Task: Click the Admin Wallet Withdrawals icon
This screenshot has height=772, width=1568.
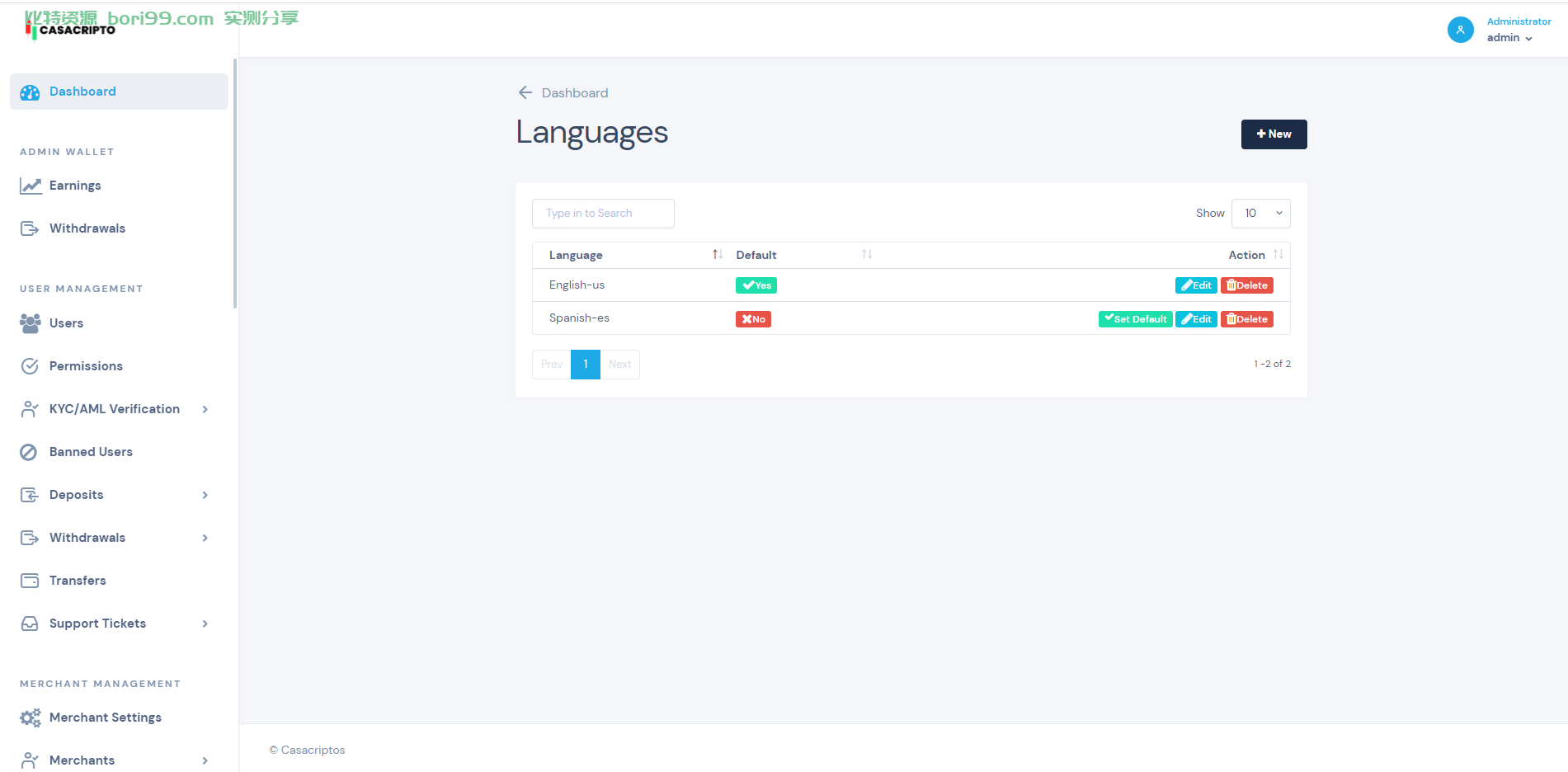Action: 30,228
